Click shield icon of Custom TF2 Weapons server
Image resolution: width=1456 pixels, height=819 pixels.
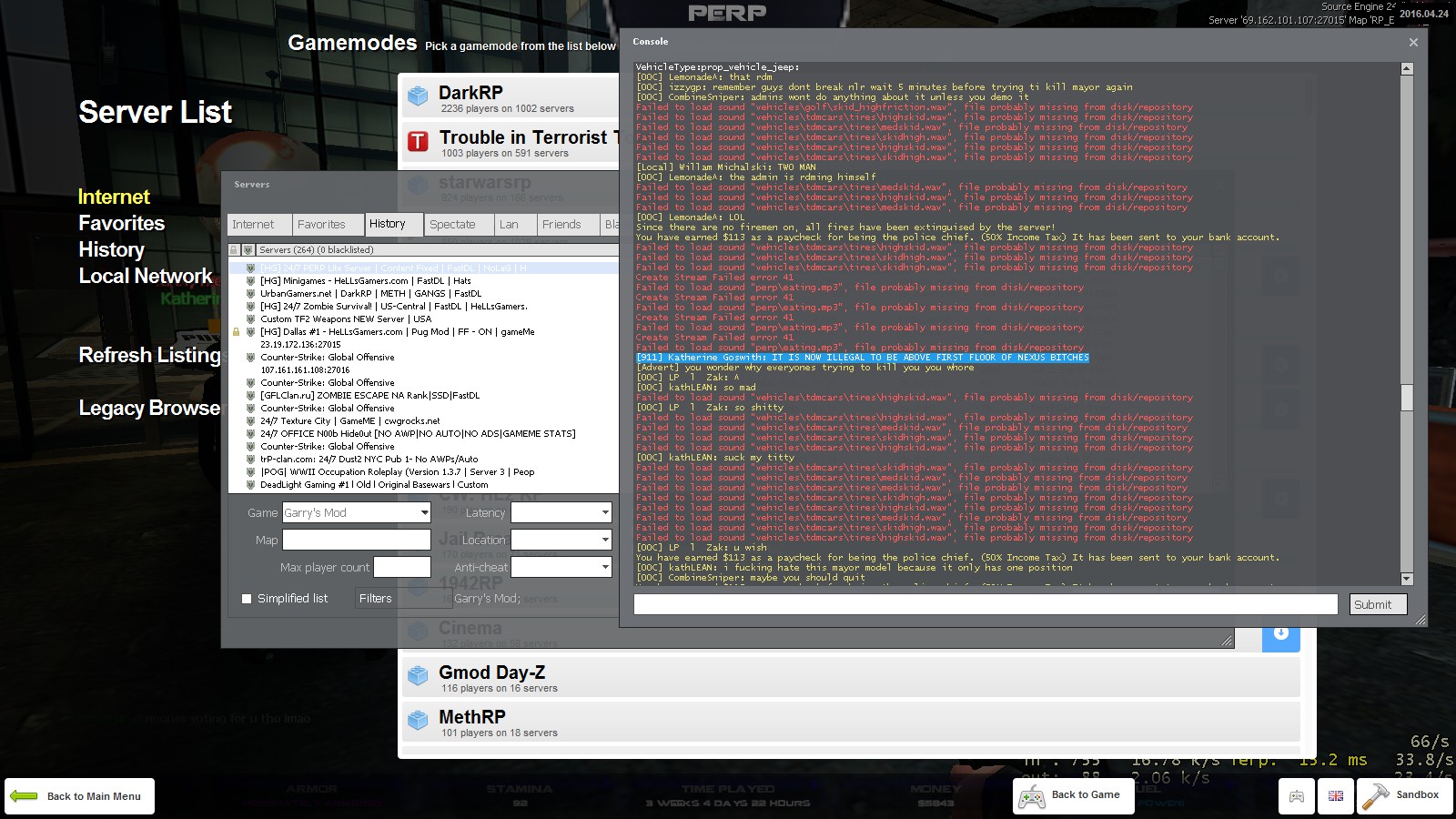click(x=250, y=319)
